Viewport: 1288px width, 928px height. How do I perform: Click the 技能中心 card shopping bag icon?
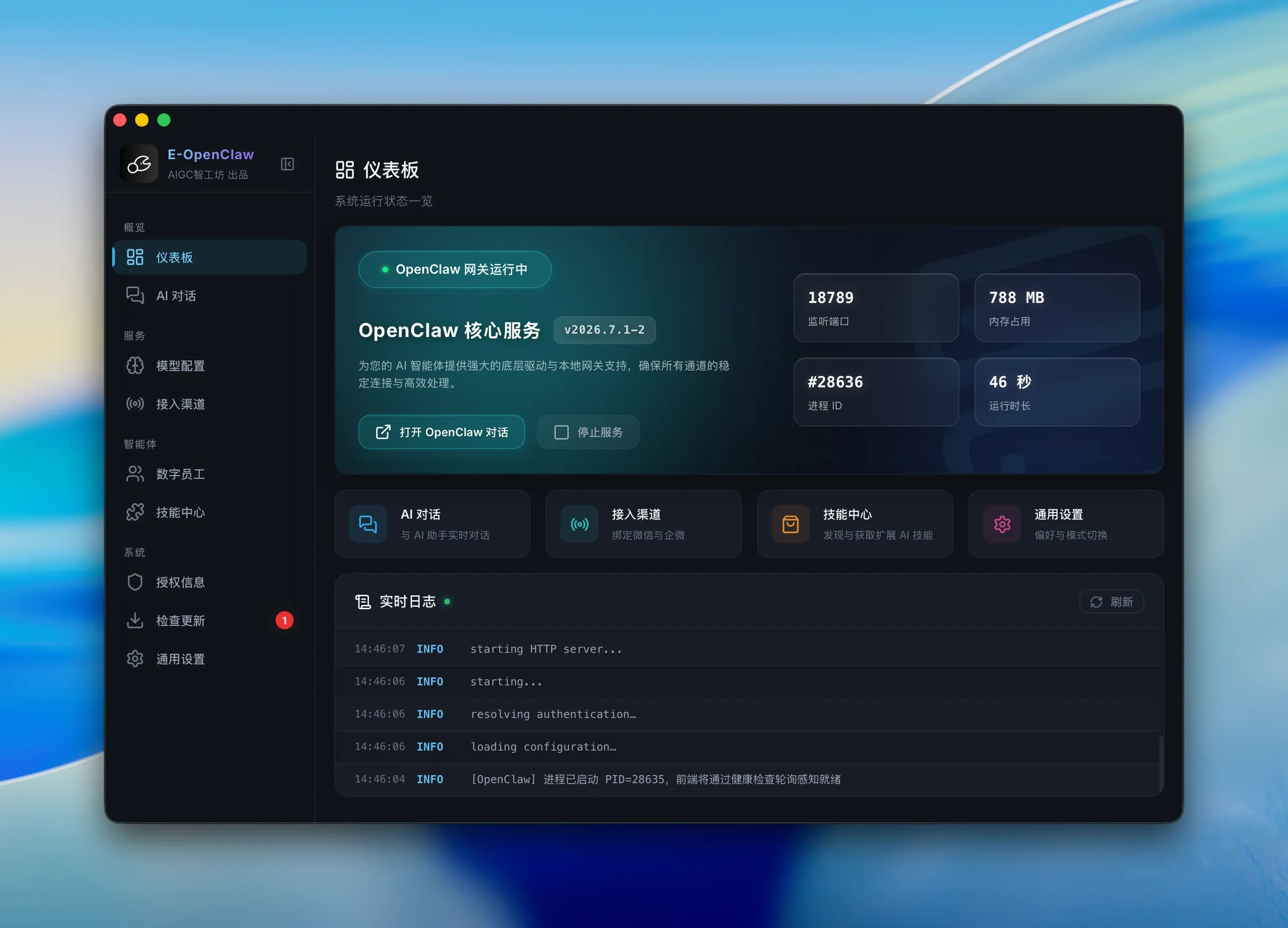[791, 524]
